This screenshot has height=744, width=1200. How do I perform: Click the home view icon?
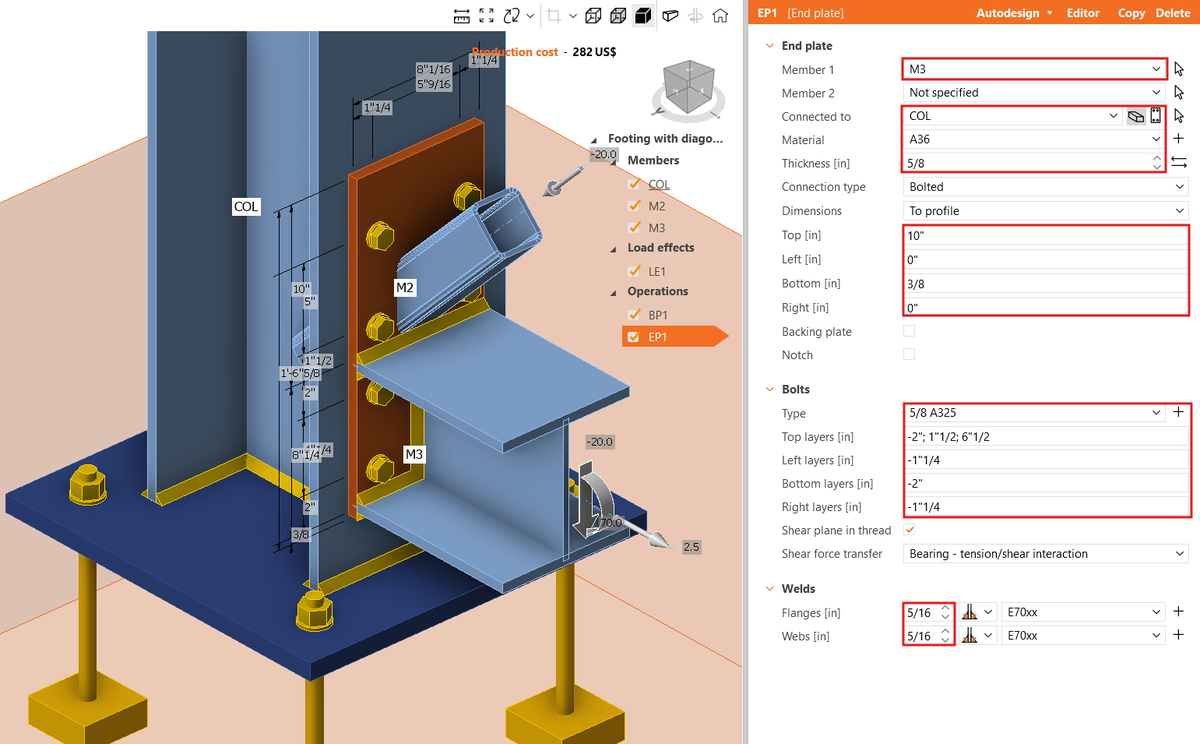(721, 15)
